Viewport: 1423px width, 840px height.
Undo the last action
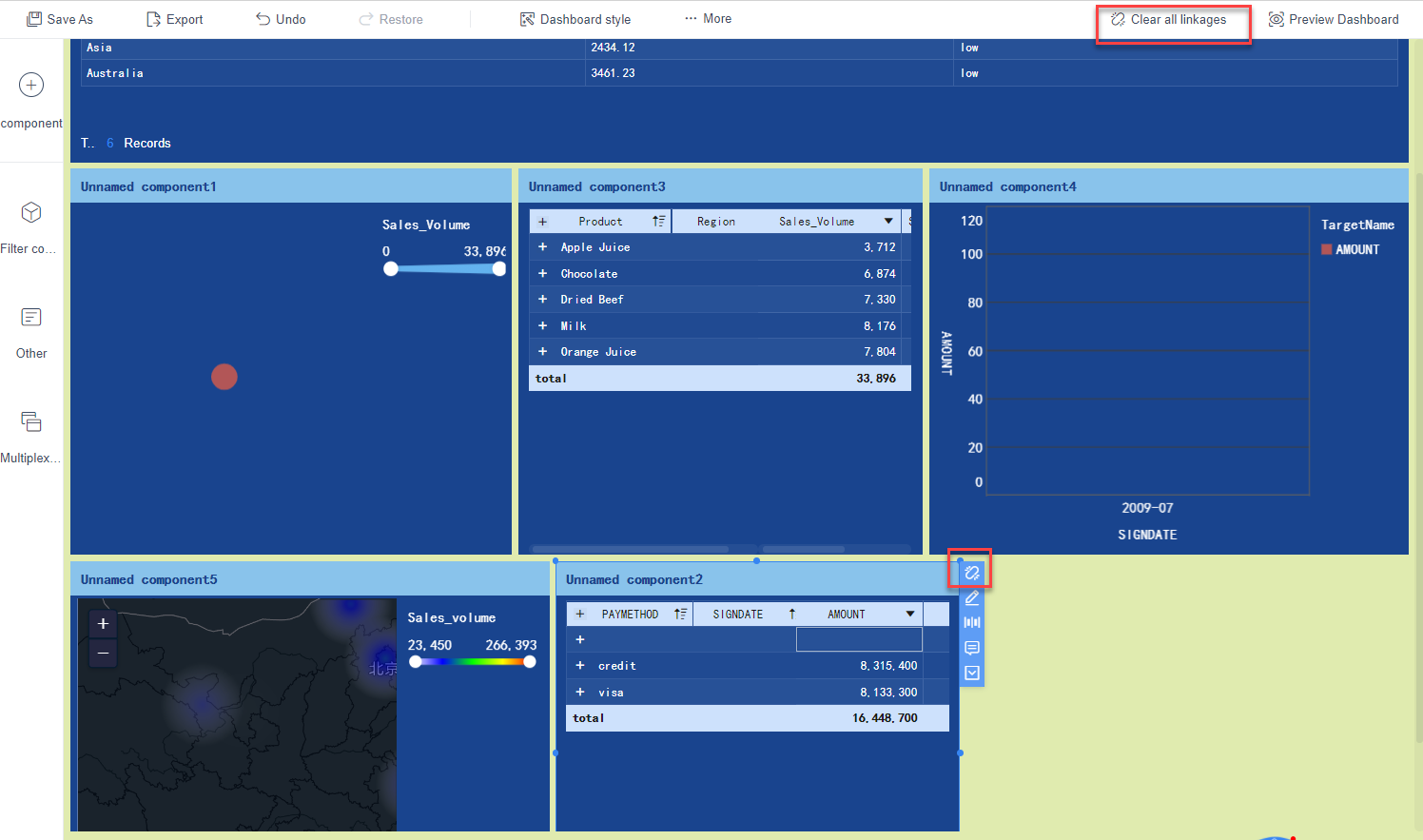(x=281, y=19)
